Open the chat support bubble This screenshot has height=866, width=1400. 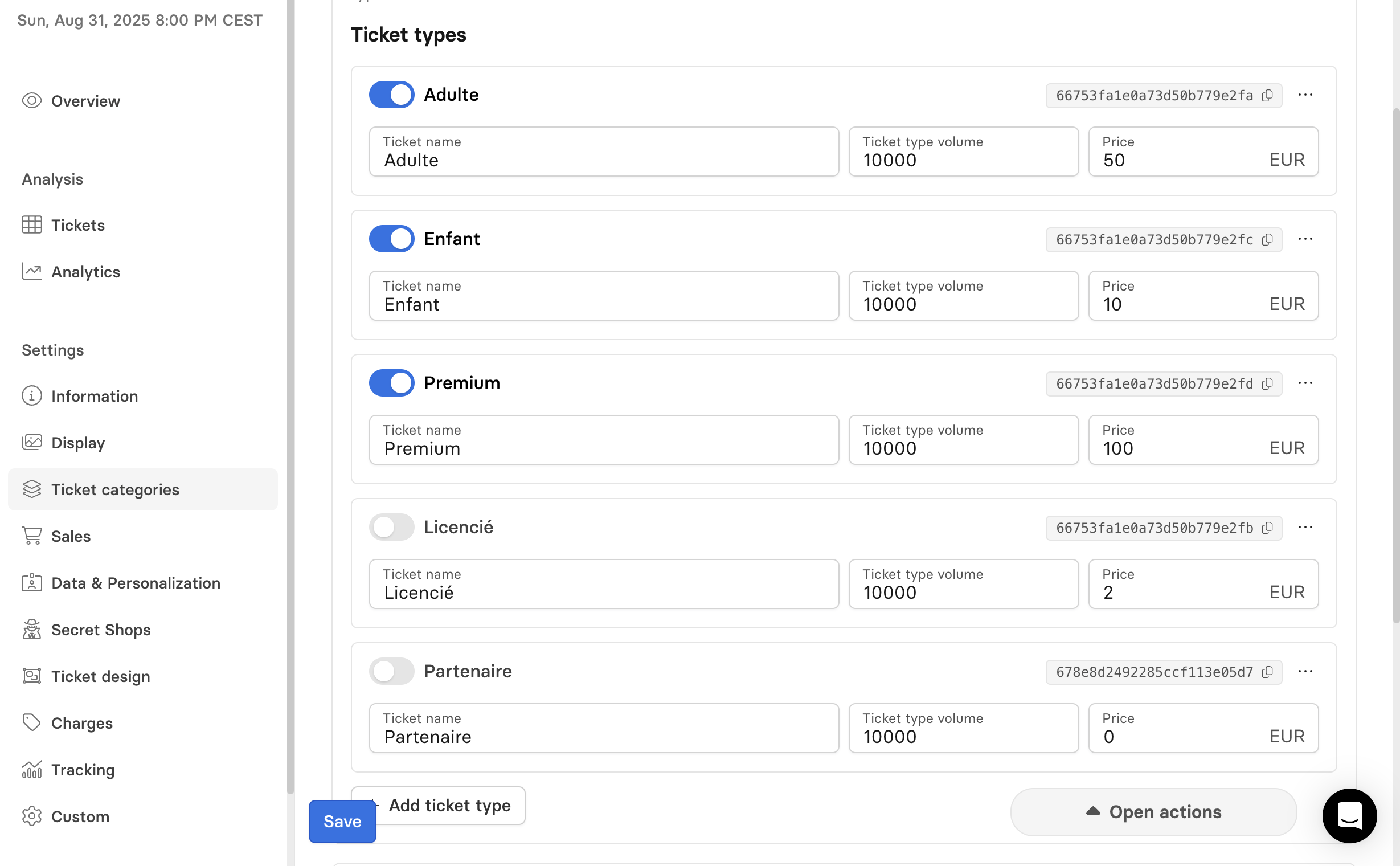[x=1349, y=815]
